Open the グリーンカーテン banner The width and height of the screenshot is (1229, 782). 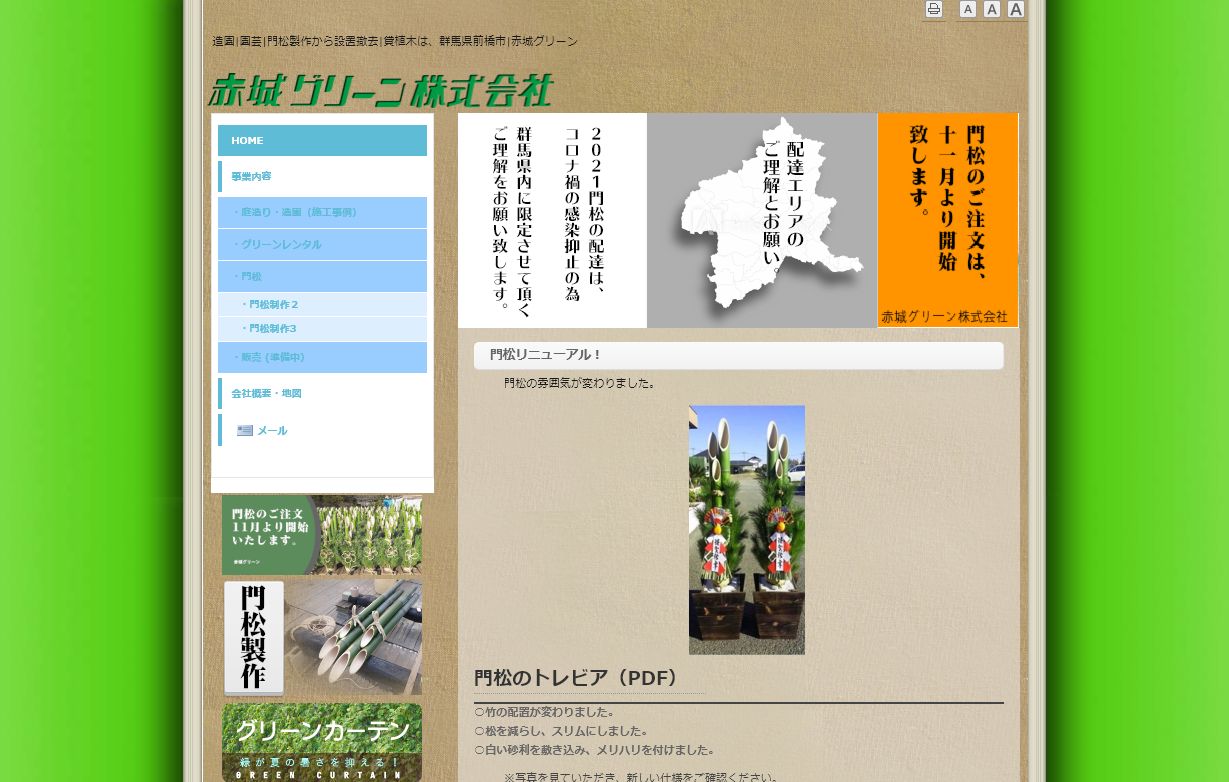pyautogui.click(x=322, y=742)
